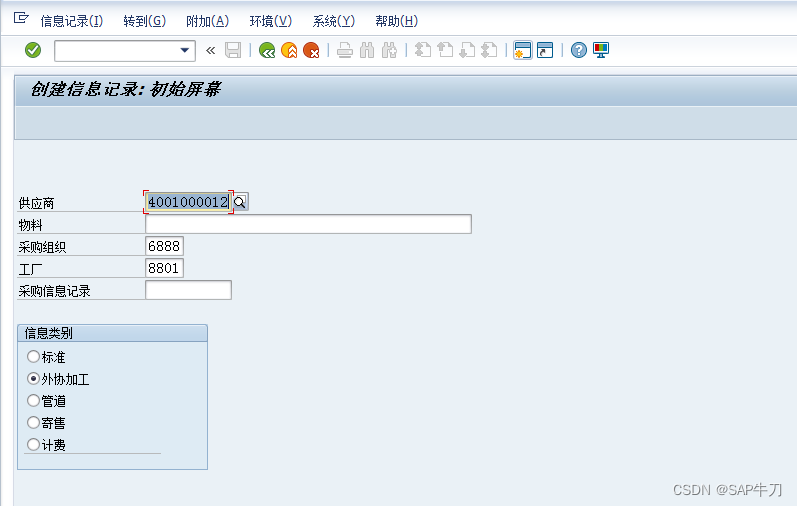797x506 pixels.
Task: Collapse command field with double-chevron icon
Action: (x=210, y=50)
